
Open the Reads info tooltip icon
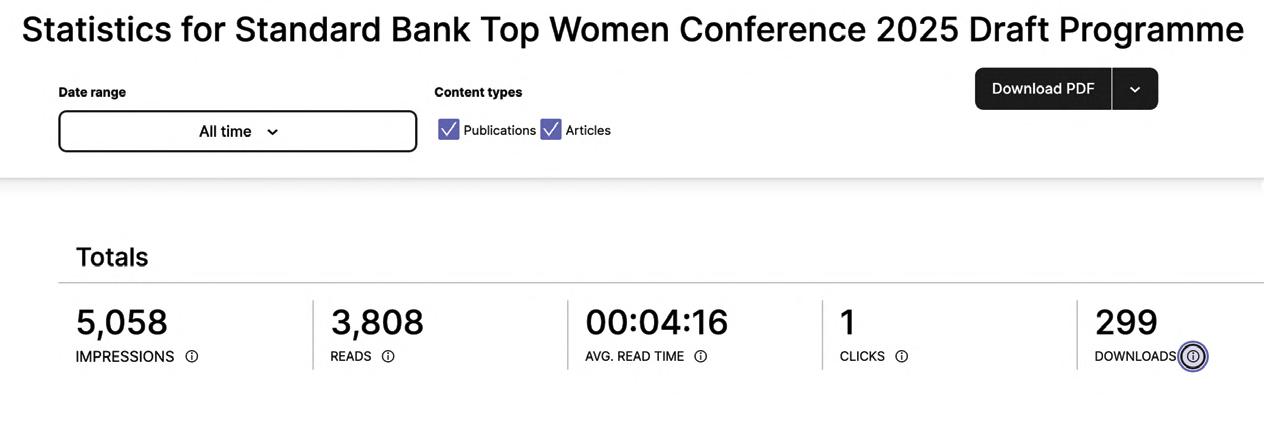388,356
